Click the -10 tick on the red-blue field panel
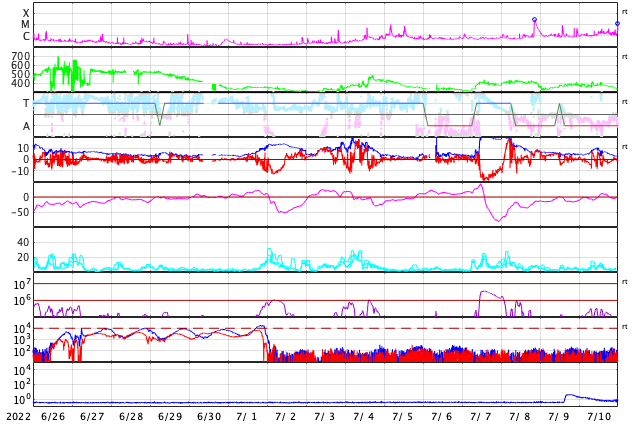This screenshot has height=424, width=634. pyautogui.click(x=21, y=171)
